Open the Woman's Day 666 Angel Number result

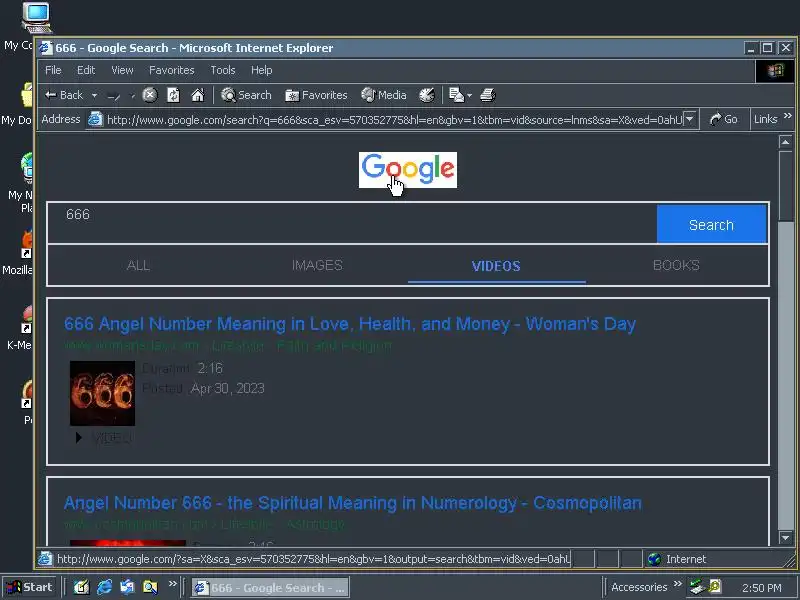point(350,324)
